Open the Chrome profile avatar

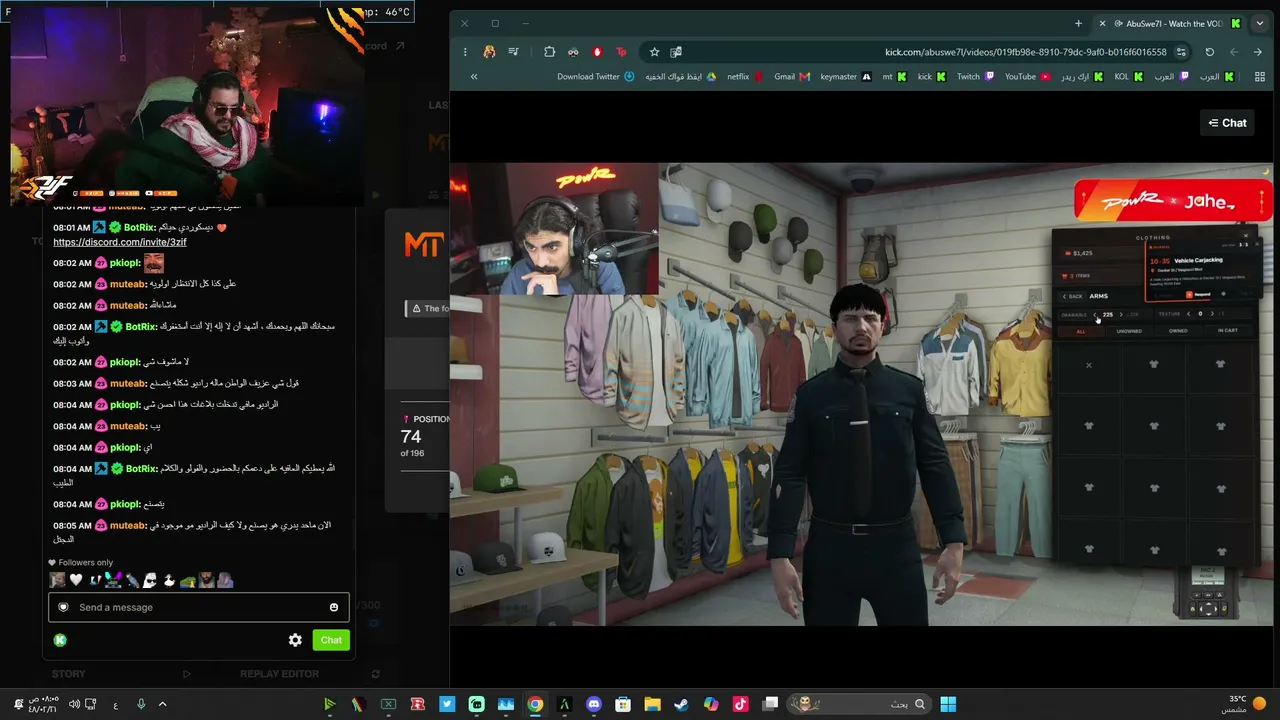click(x=489, y=52)
